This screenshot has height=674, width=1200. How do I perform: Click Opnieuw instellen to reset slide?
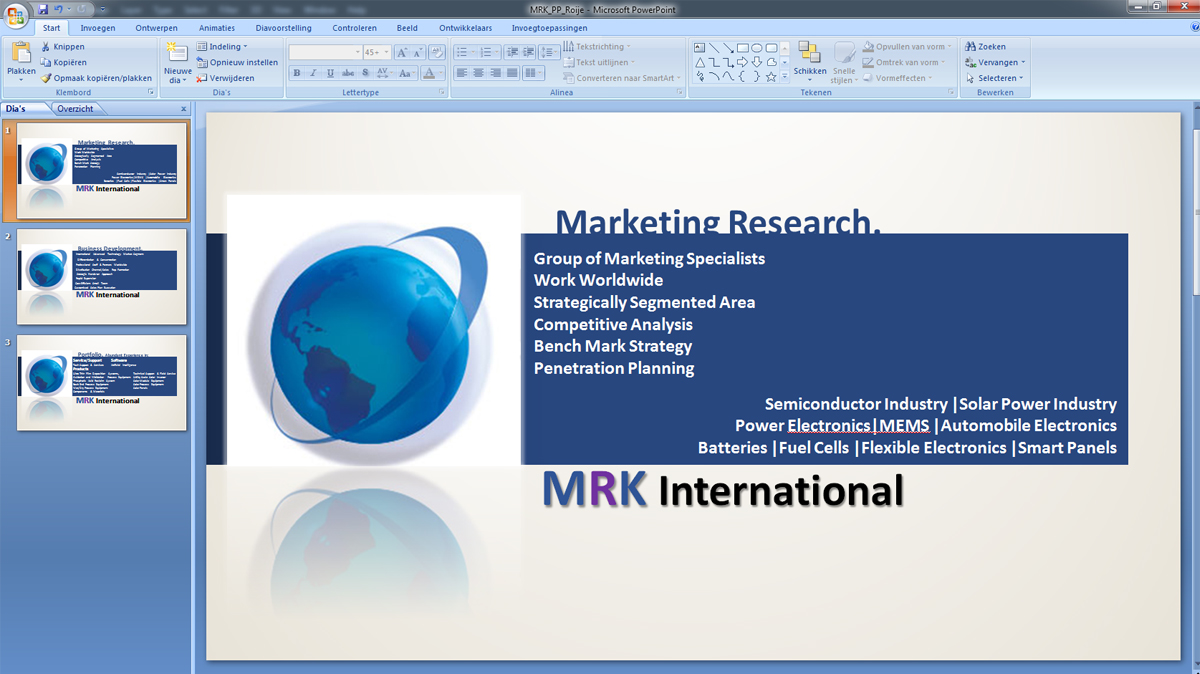coord(237,62)
